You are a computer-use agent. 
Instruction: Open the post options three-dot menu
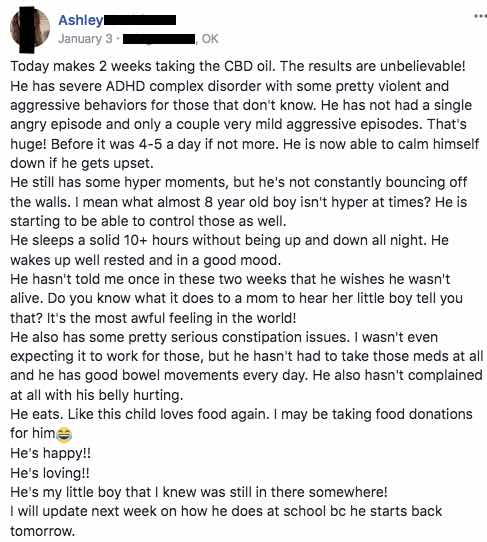[x=480, y=16]
